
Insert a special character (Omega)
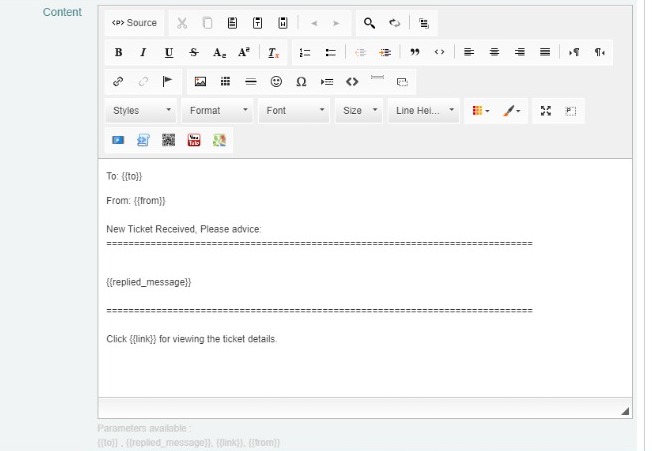(301, 81)
